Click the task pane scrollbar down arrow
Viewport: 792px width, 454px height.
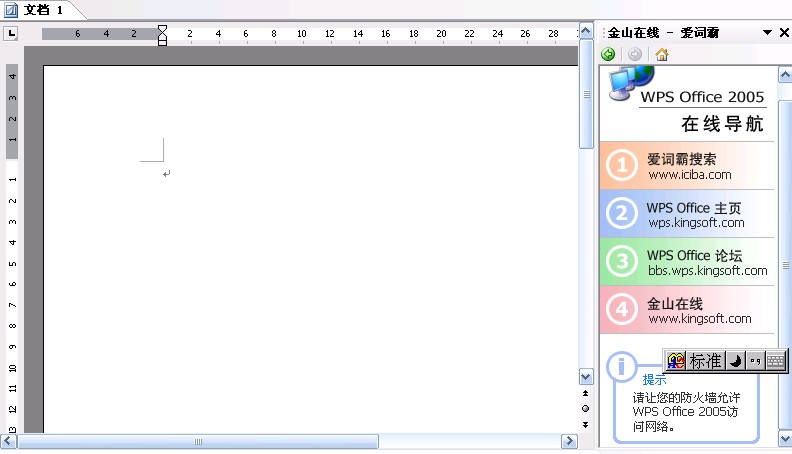(785, 438)
